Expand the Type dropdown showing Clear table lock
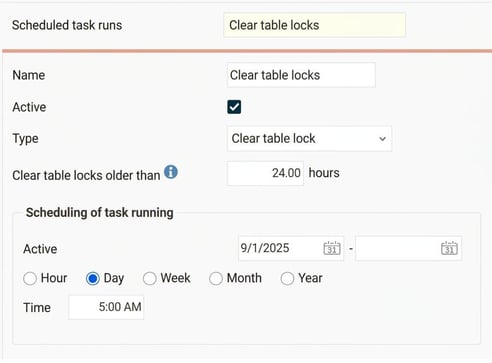This screenshot has height=363, width=492. point(309,139)
